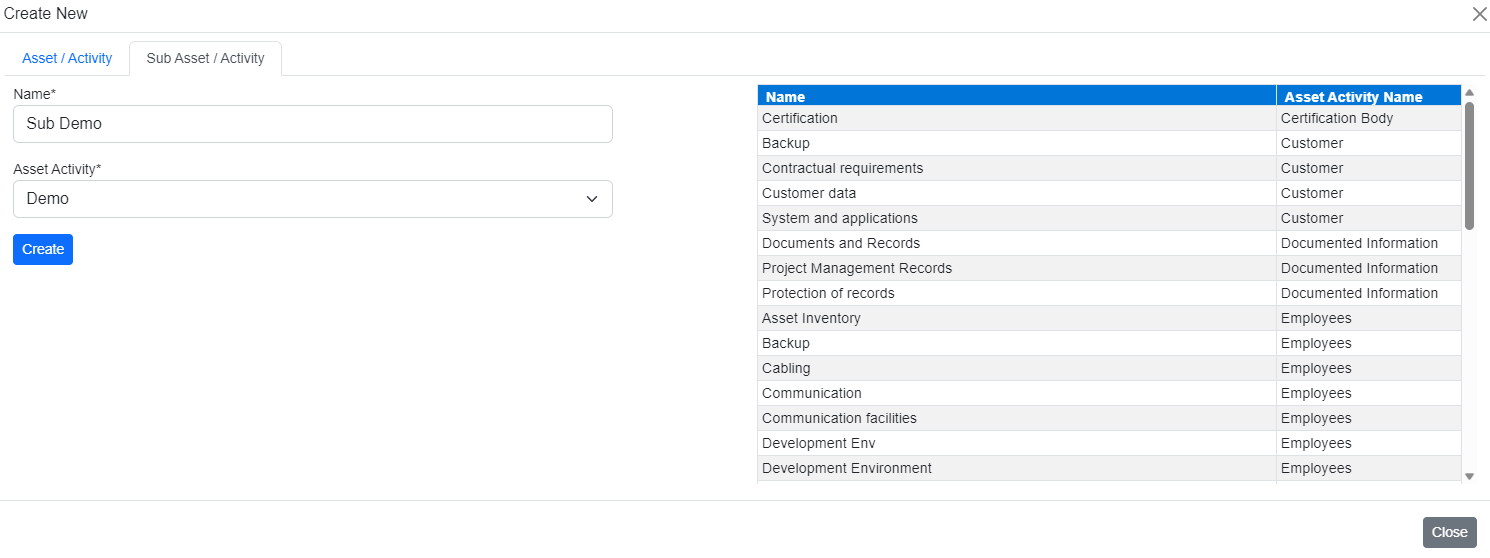Click the table scrollbar down arrow
1490x558 pixels.
(1469, 476)
